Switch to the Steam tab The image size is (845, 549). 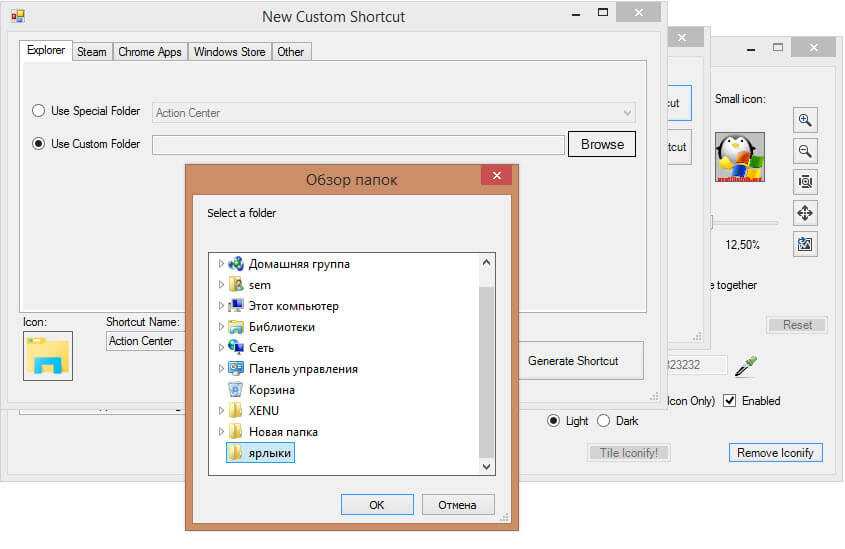click(92, 52)
